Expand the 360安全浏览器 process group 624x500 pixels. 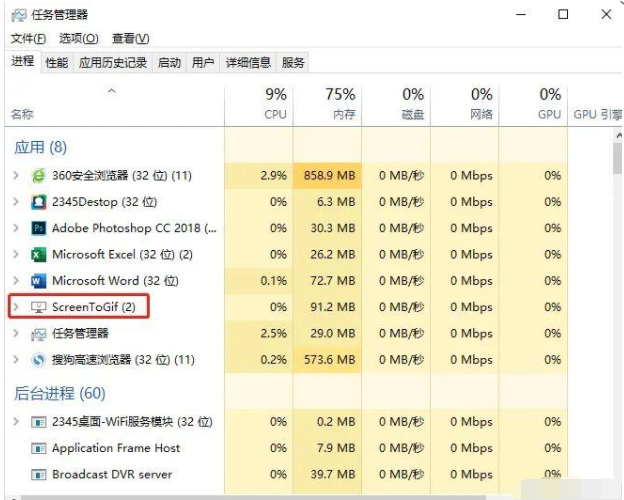(x=16, y=175)
